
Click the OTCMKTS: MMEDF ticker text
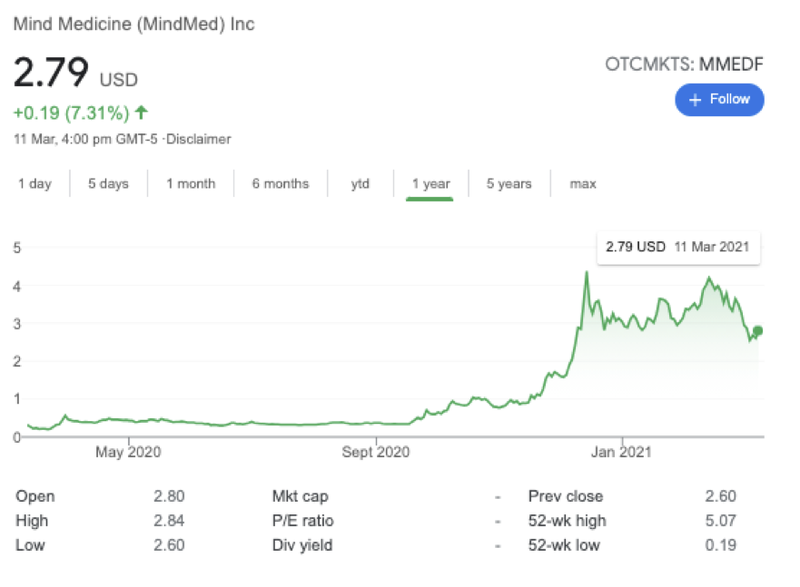pyautogui.click(x=684, y=64)
